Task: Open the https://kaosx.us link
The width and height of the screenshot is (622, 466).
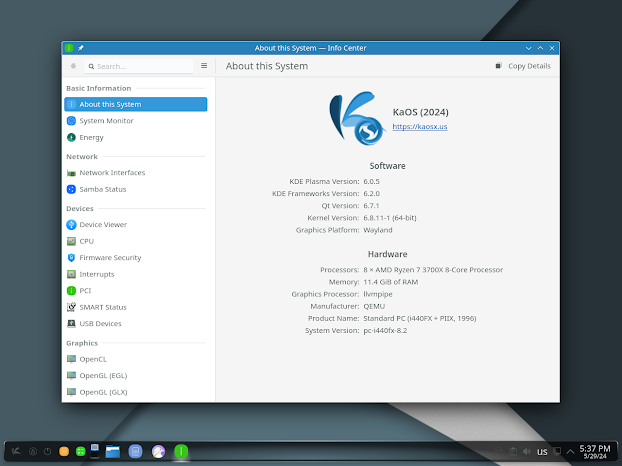Action: coord(420,127)
